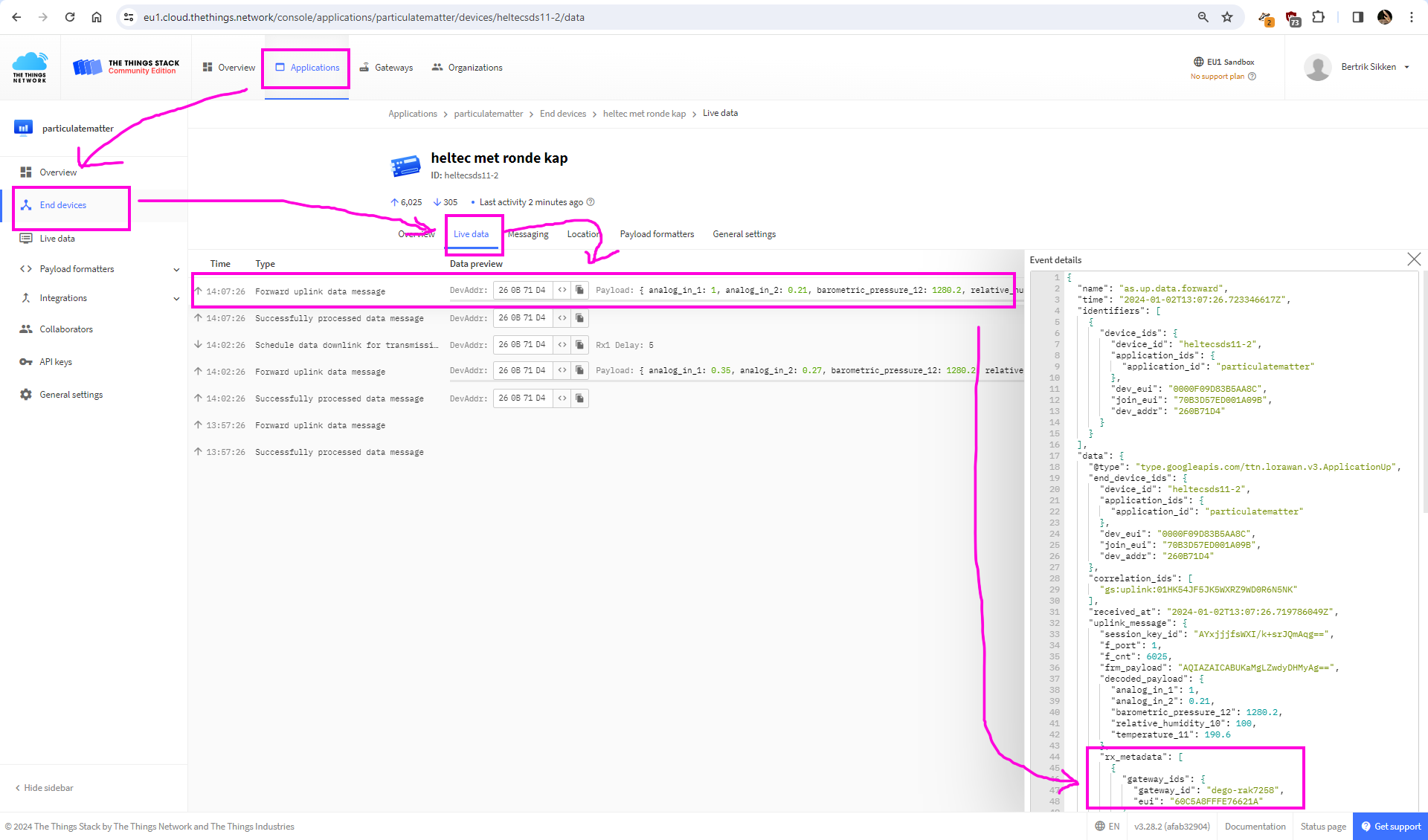
Task: Switch to device Payload formatters tab
Action: tap(657, 234)
